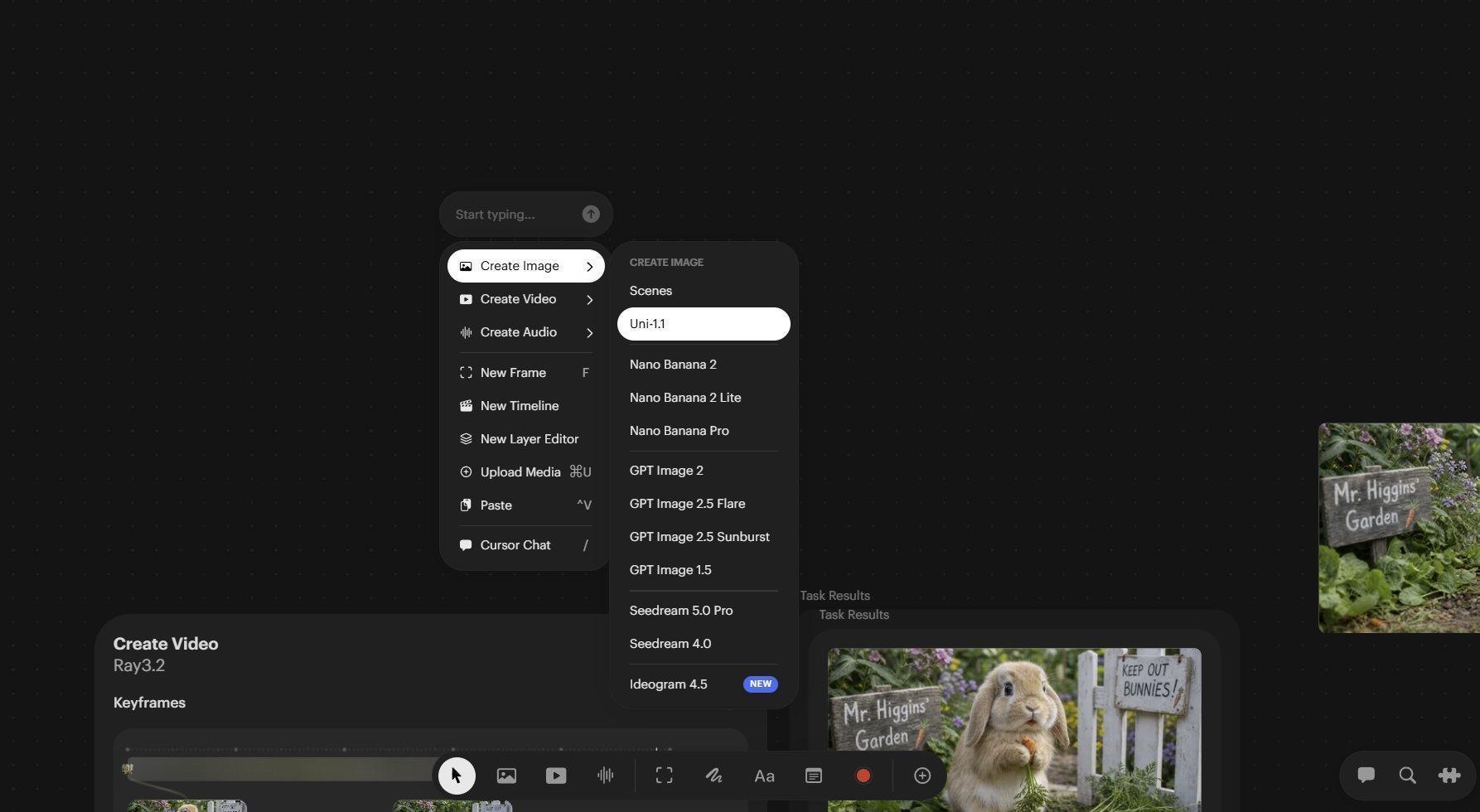Pick Nano Banana Pro model

(704, 431)
